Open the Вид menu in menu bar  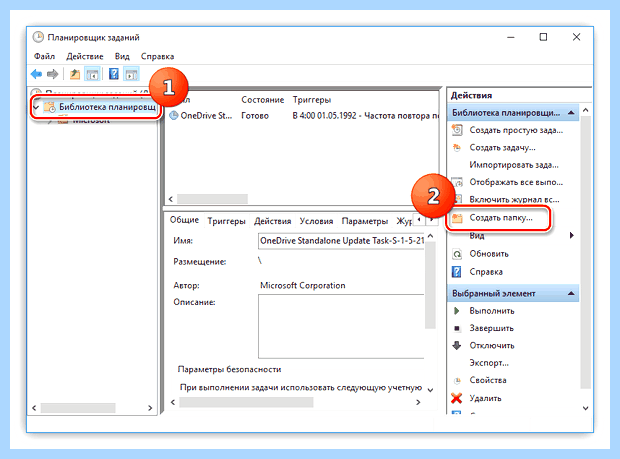[x=122, y=57]
